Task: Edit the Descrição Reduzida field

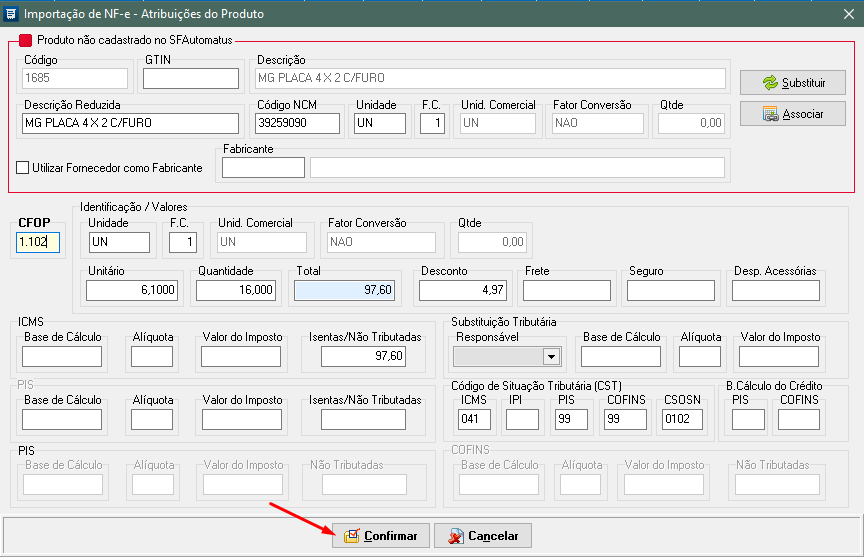Action: pyautogui.click(x=131, y=123)
